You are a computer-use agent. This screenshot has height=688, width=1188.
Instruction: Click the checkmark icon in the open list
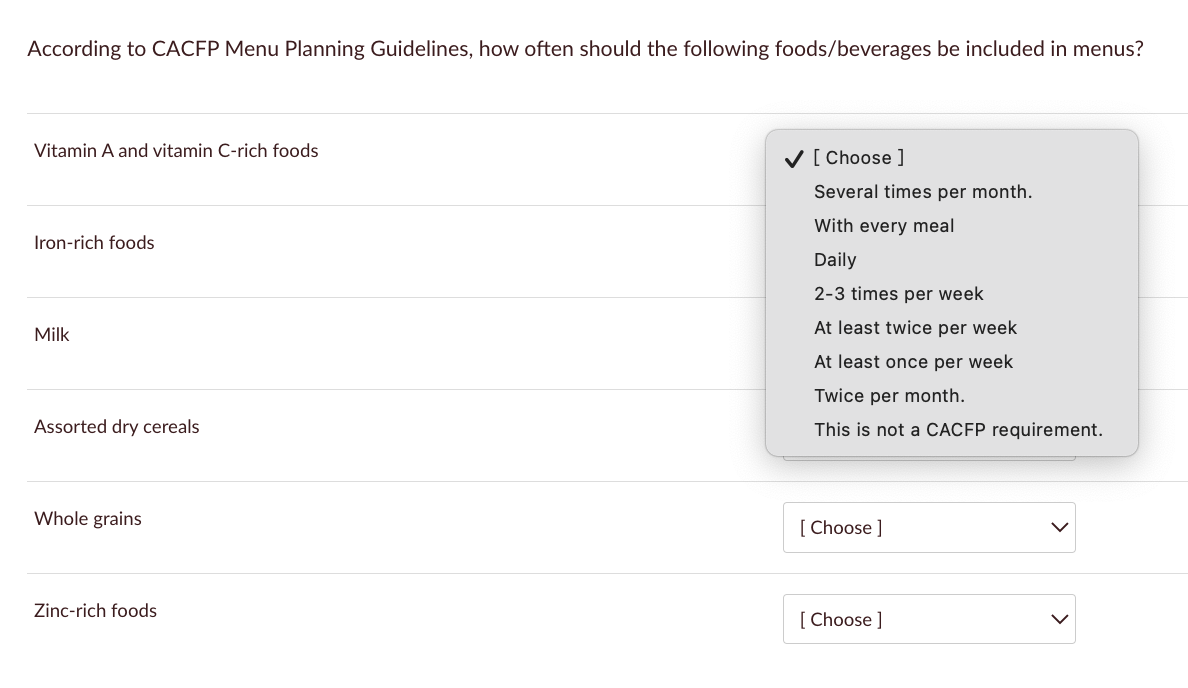pos(794,158)
